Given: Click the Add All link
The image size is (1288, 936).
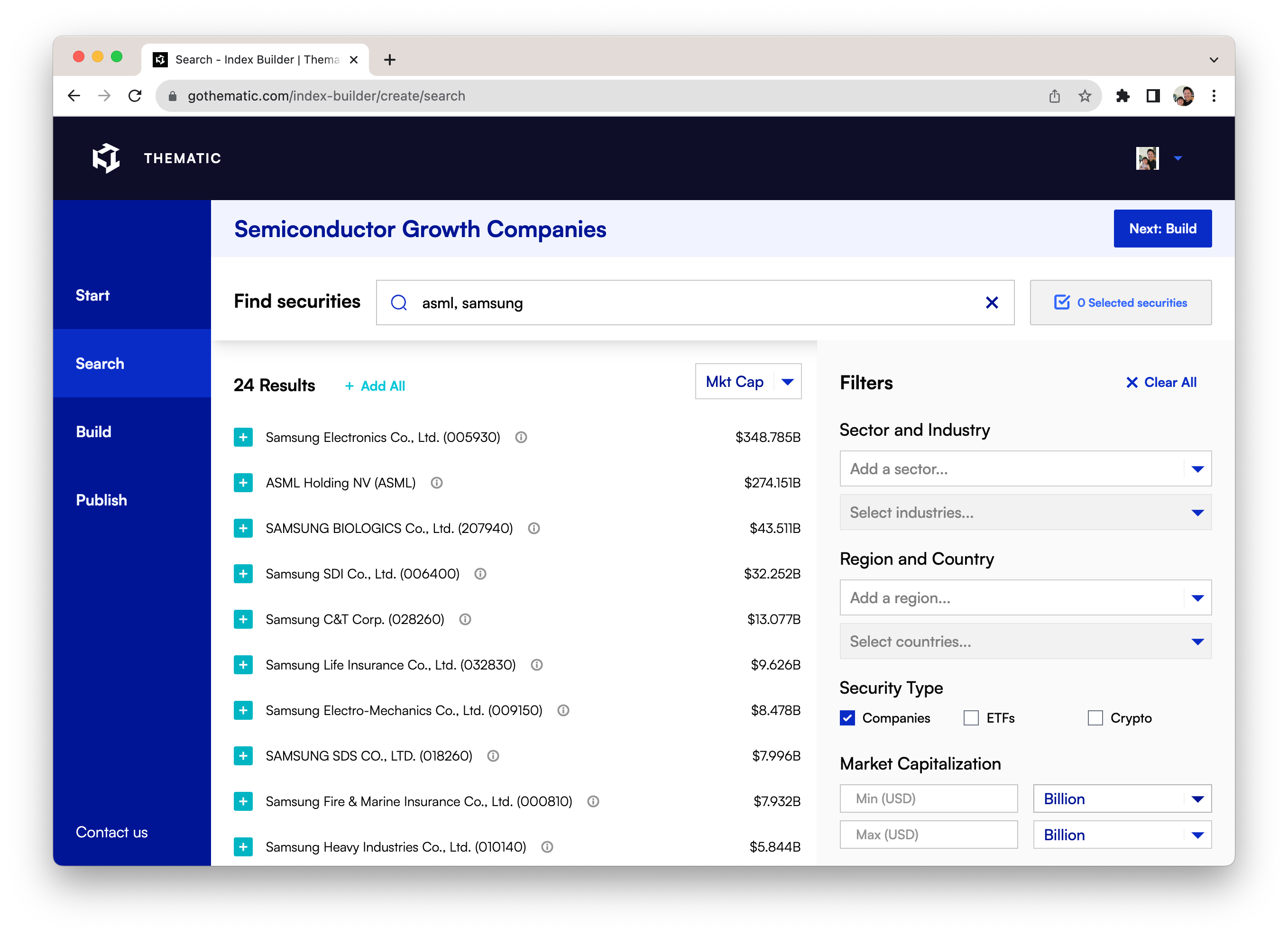Looking at the screenshot, I should pos(375,386).
